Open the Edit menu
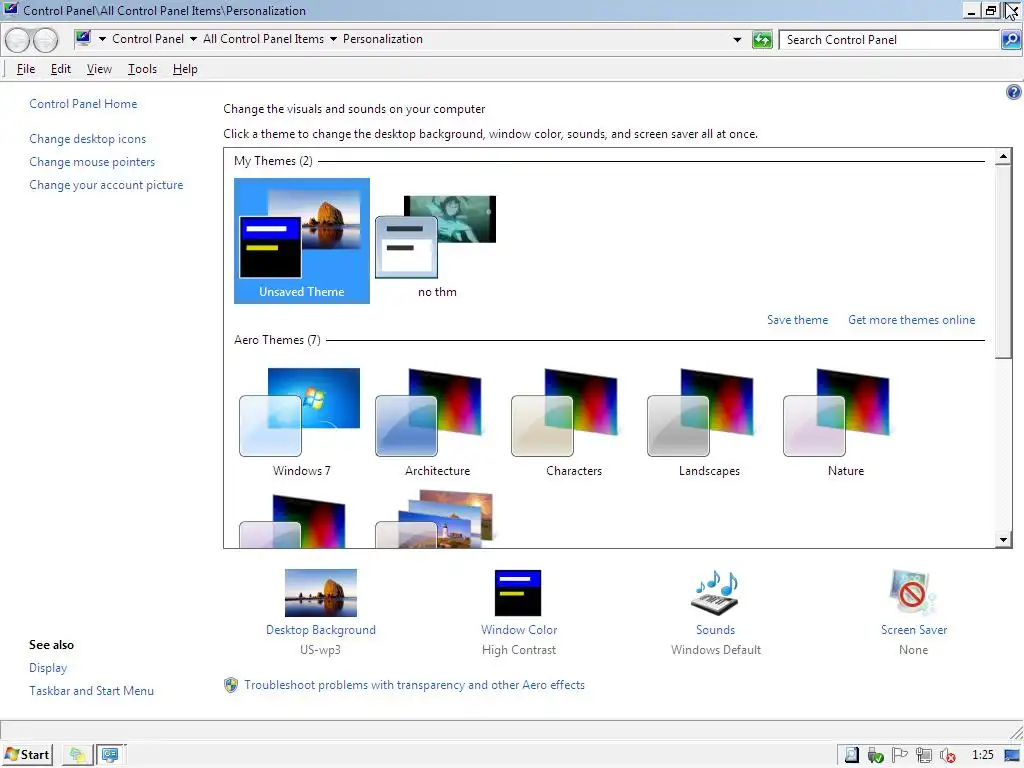The width and height of the screenshot is (1024, 768). tap(61, 69)
